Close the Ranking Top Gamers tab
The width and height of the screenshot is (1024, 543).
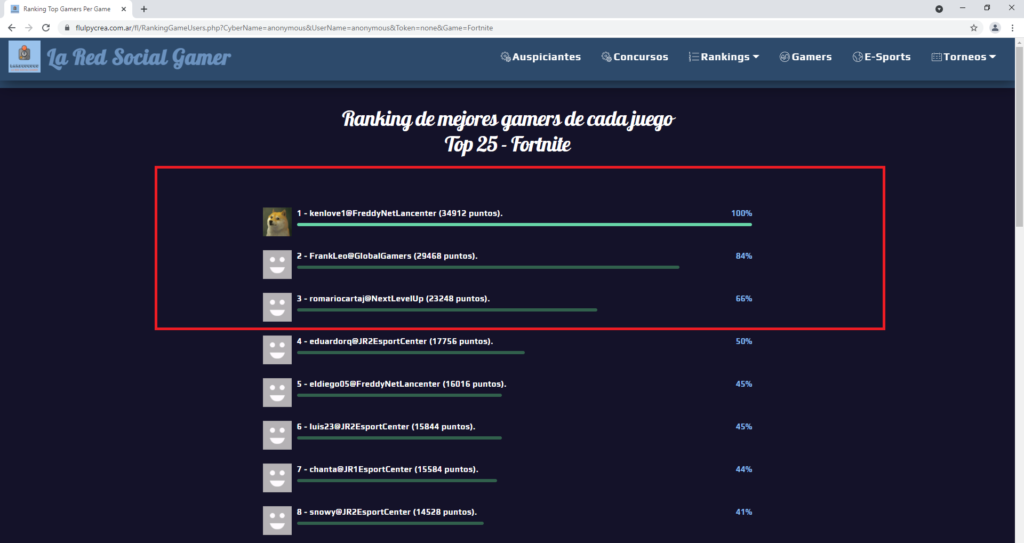pyautogui.click(x=123, y=9)
